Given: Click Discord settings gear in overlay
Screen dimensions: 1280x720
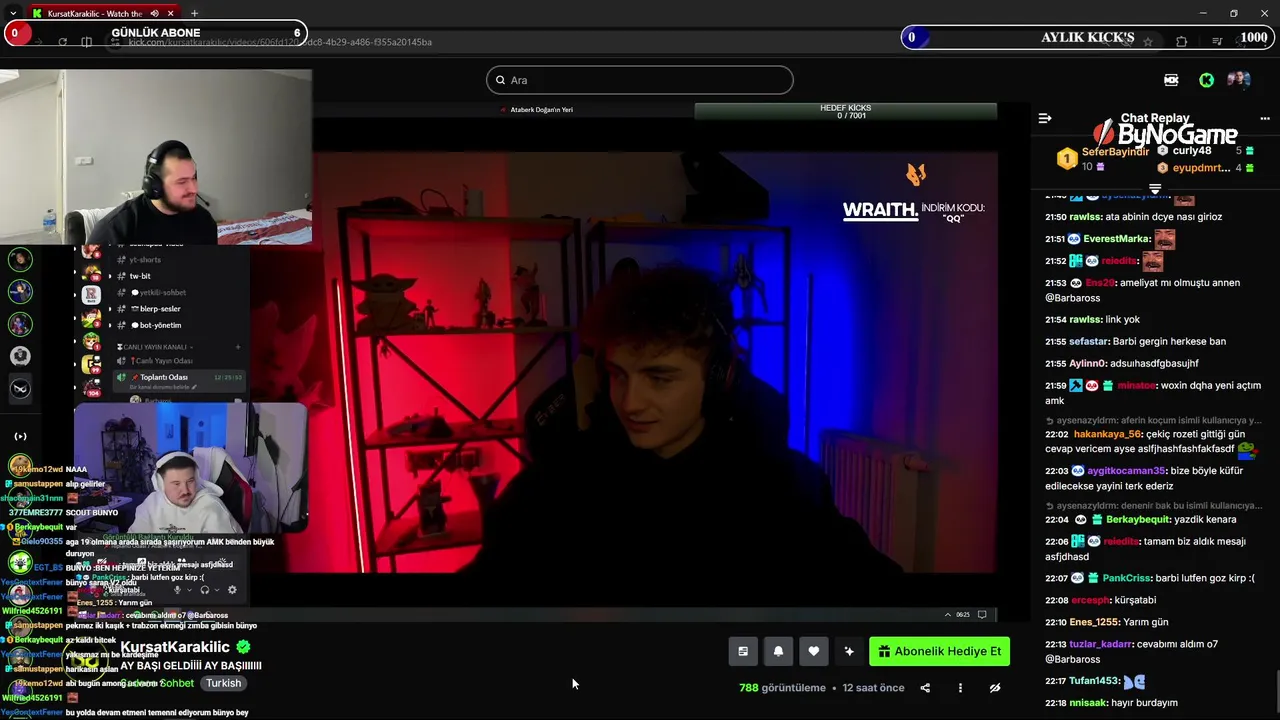Looking at the screenshot, I should tap(232, 590).
